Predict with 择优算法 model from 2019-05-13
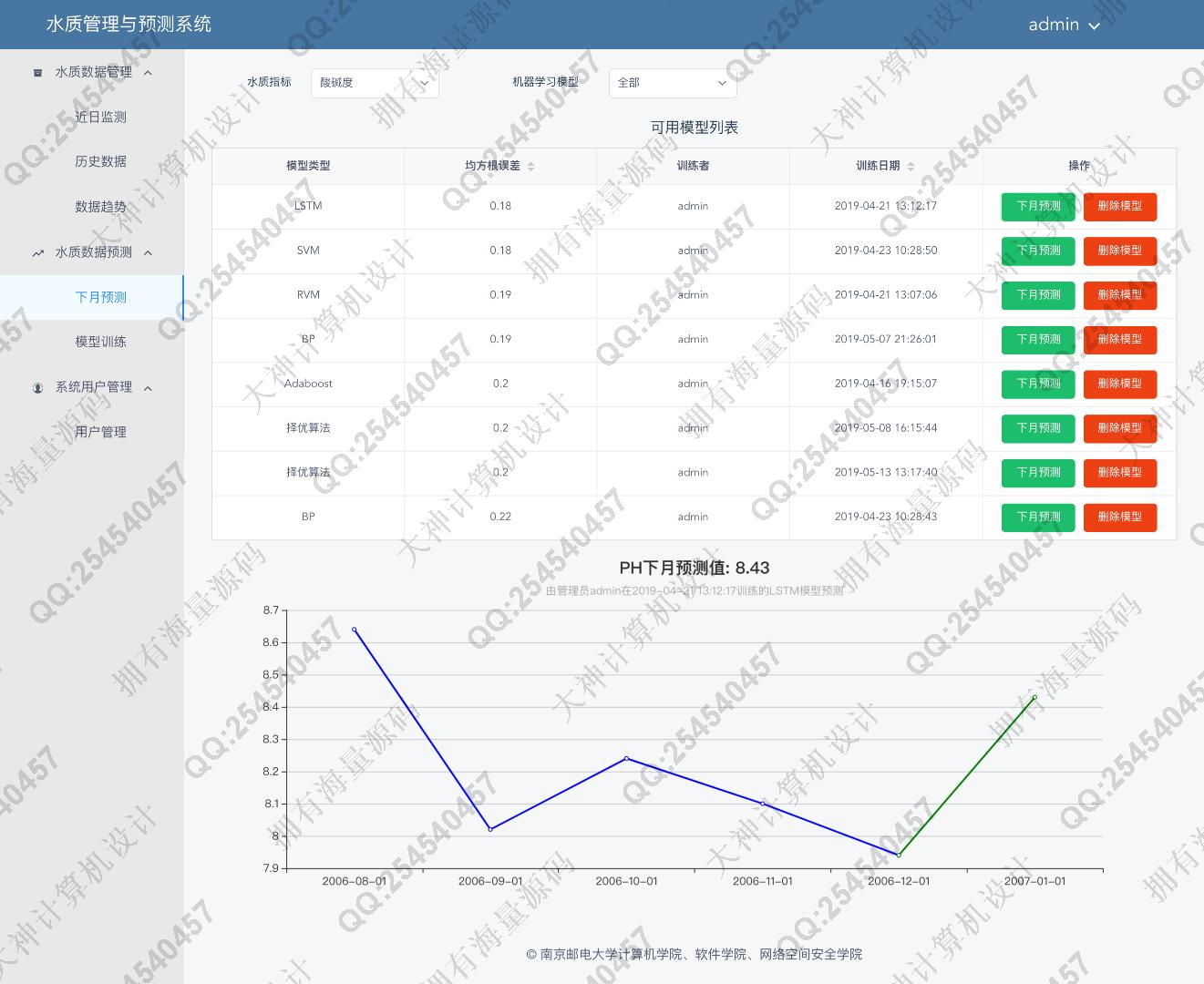This screenshot has height=984, width=1204. [x=1038, y=473]
